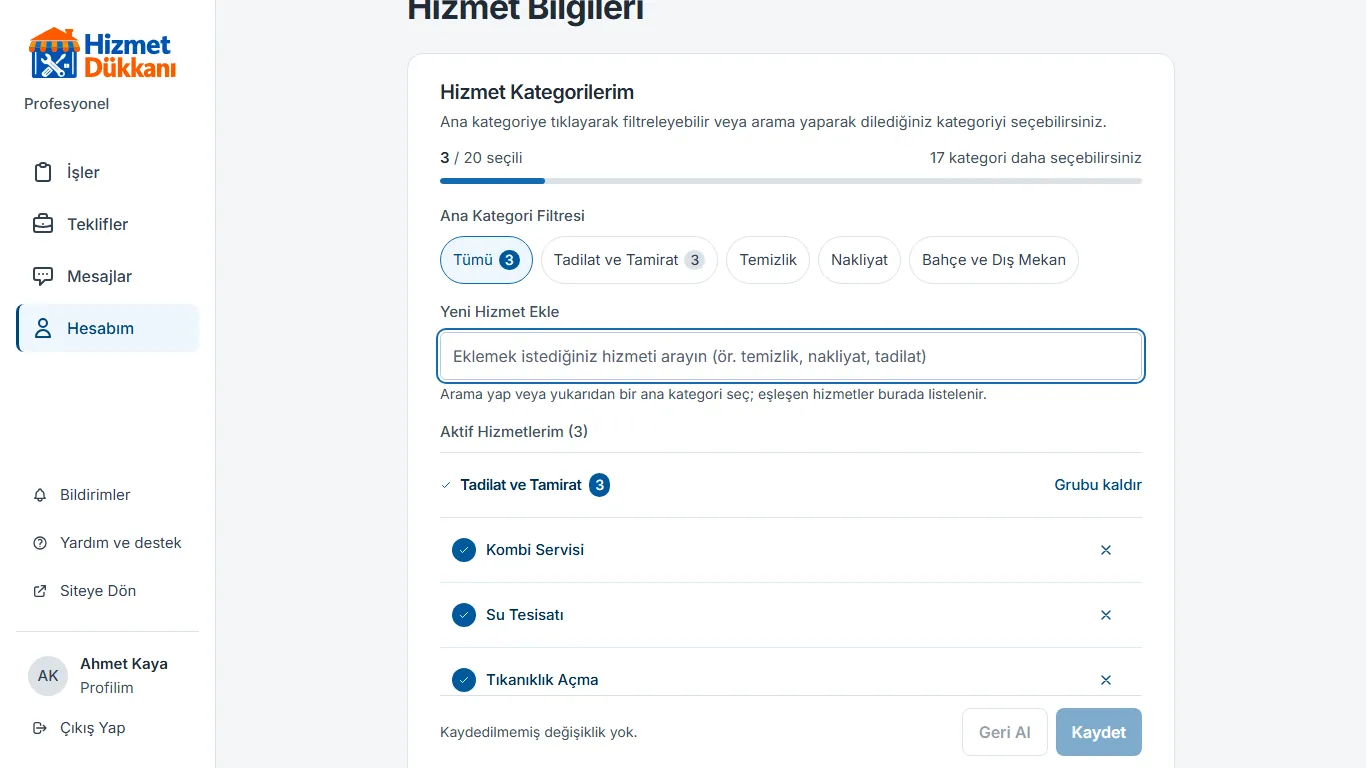Viewport: 1366px width, 768px height.
Task: Click Yardım ve destek question icon
Action: coord(40,543)
